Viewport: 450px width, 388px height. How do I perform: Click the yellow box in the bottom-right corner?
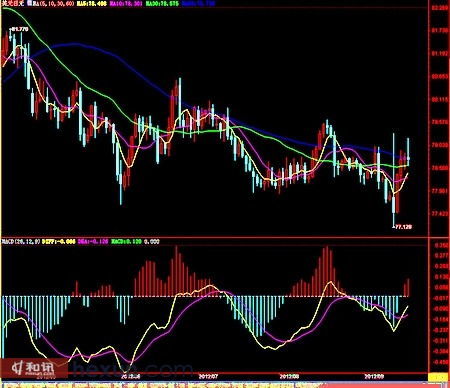click(x=438, y=377)
